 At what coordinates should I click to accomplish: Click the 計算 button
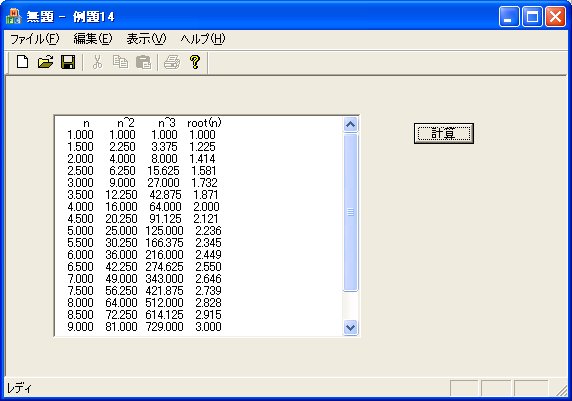pos(444,134)
